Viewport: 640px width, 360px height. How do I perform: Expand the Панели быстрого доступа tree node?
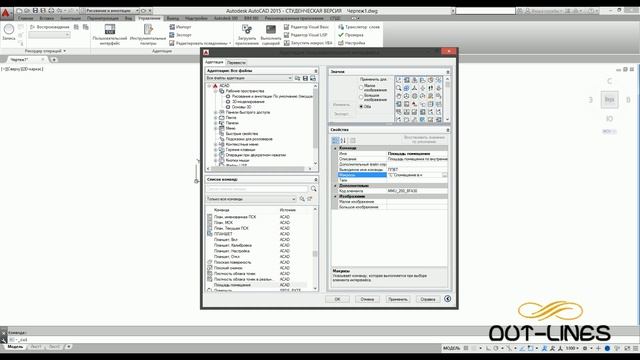pos(216,112)
